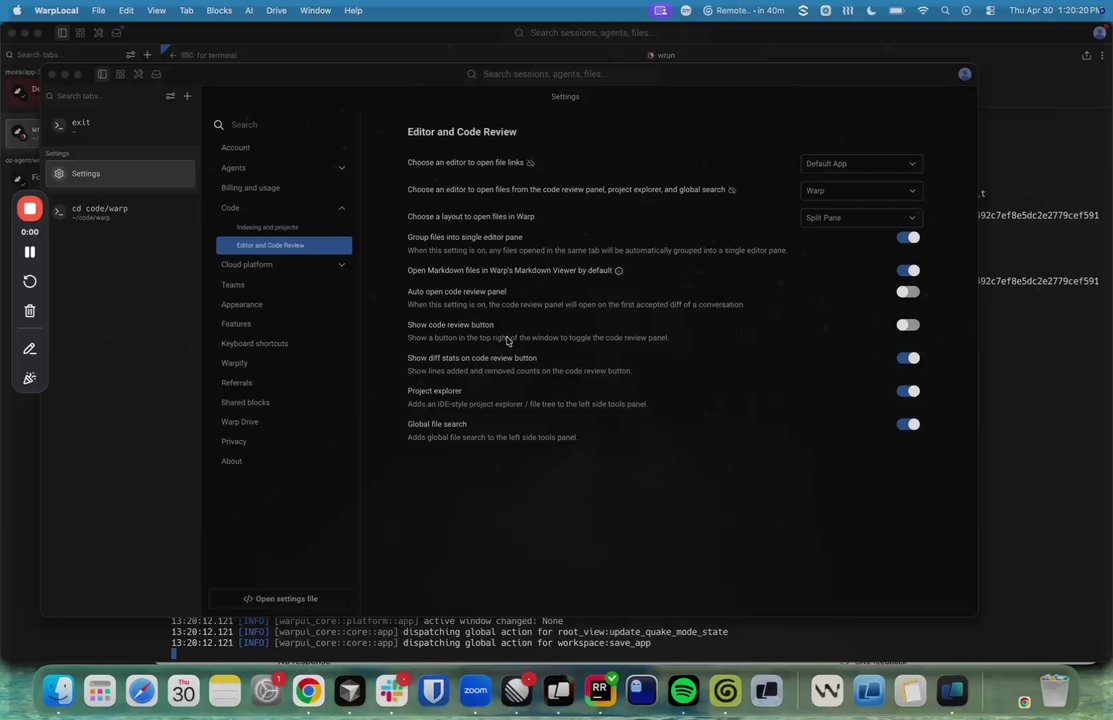The width and height of the screenshot is (1113, 720).
Task: Open tab filter options beside Search tabs
Action: [x=170, y=96]
